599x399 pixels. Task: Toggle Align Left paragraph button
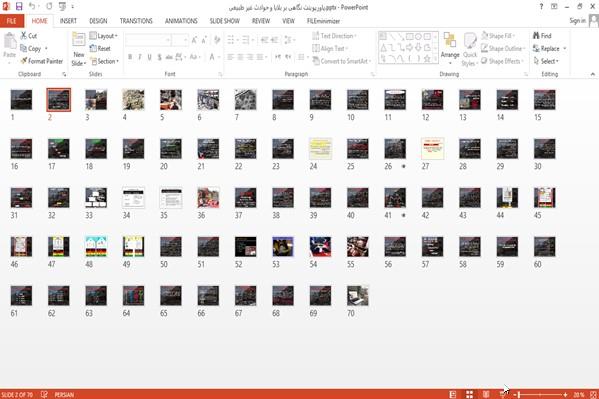(230, 57)
